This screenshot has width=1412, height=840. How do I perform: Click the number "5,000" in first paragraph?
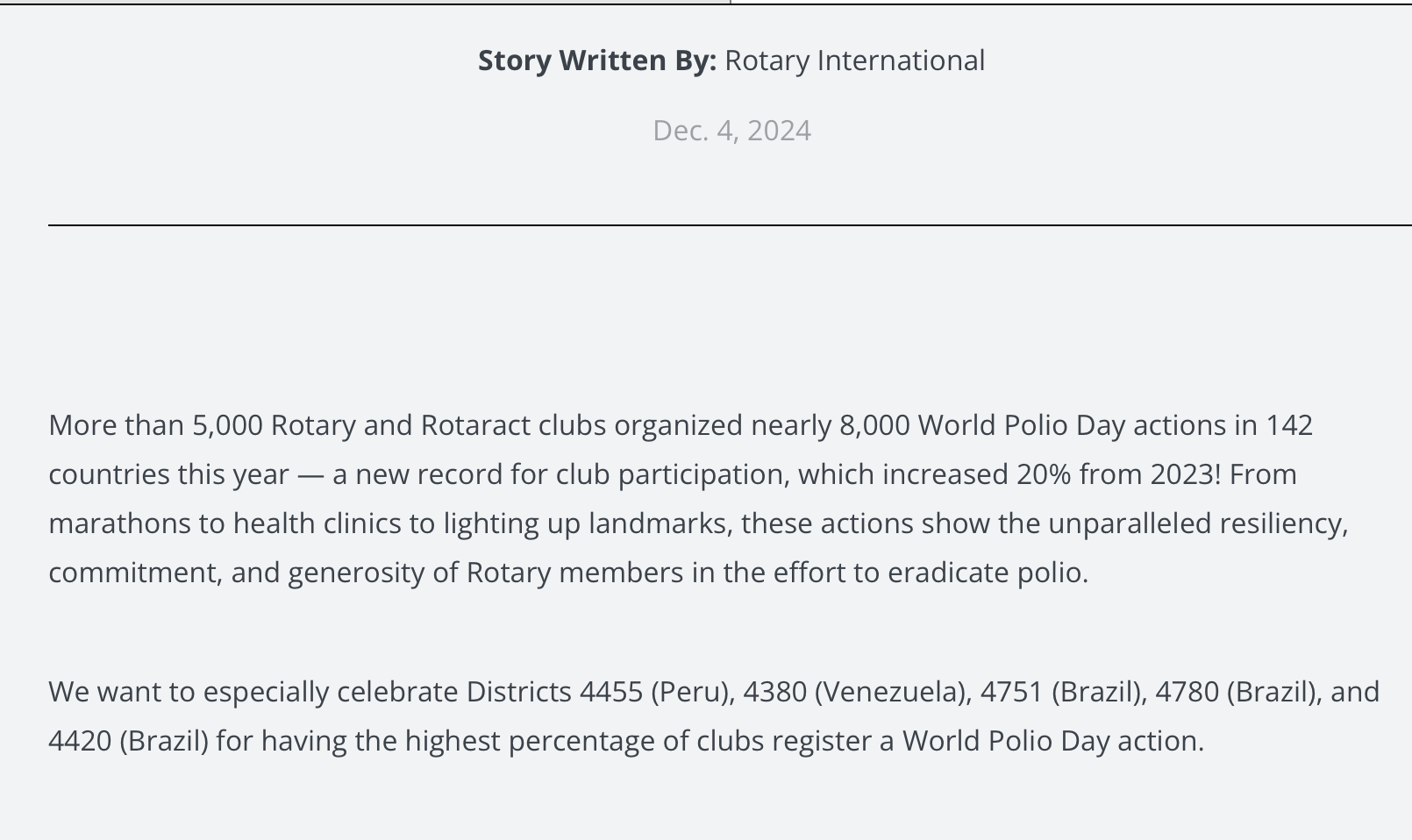coord(227,425)
